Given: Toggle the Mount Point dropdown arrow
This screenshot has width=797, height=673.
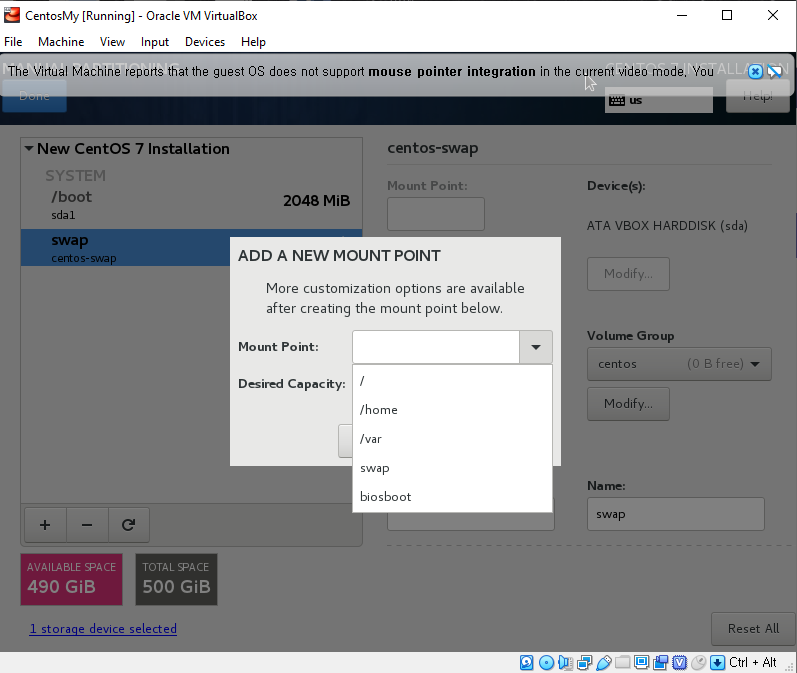Looking at the screenshot, I should point(536,347).
